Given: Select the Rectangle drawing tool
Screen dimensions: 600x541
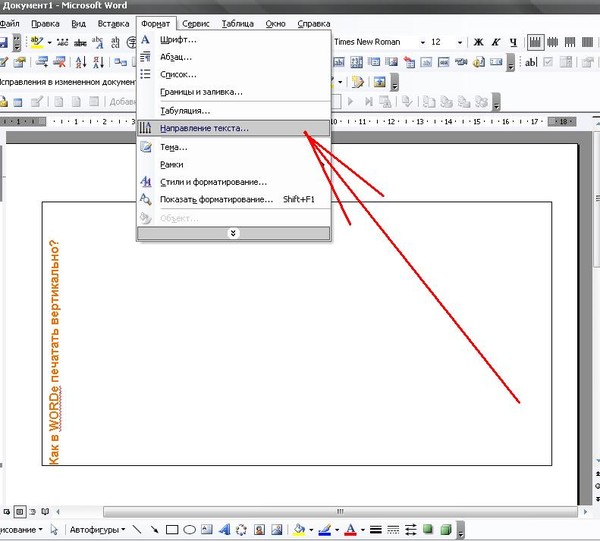Looking at the screenshot, I should point(172,530).
